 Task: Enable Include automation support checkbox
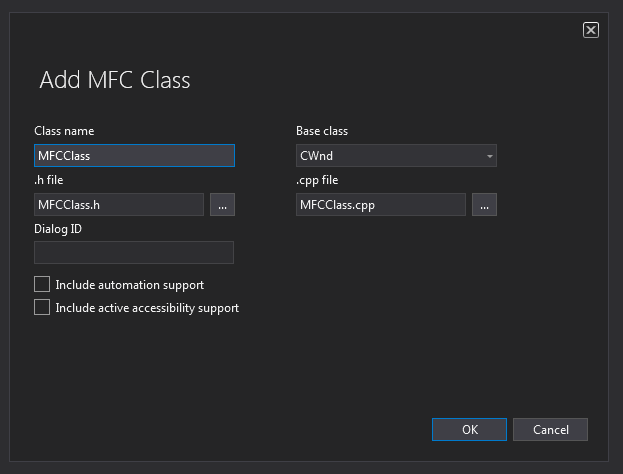(x=42, y=284)
